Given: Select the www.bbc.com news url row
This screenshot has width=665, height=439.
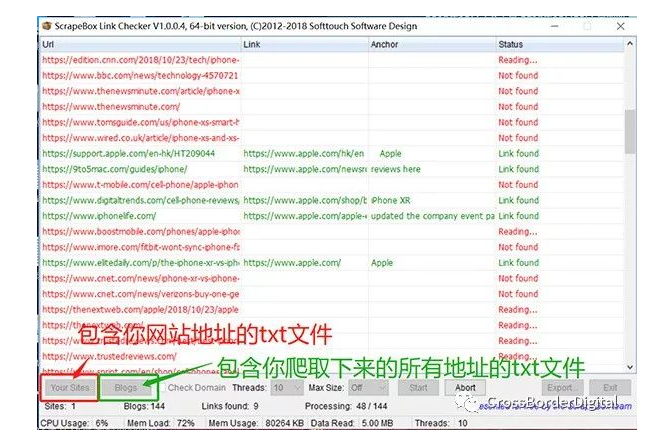Looking at the screenshot, I should pyautogui.click(x=140, y=75).
